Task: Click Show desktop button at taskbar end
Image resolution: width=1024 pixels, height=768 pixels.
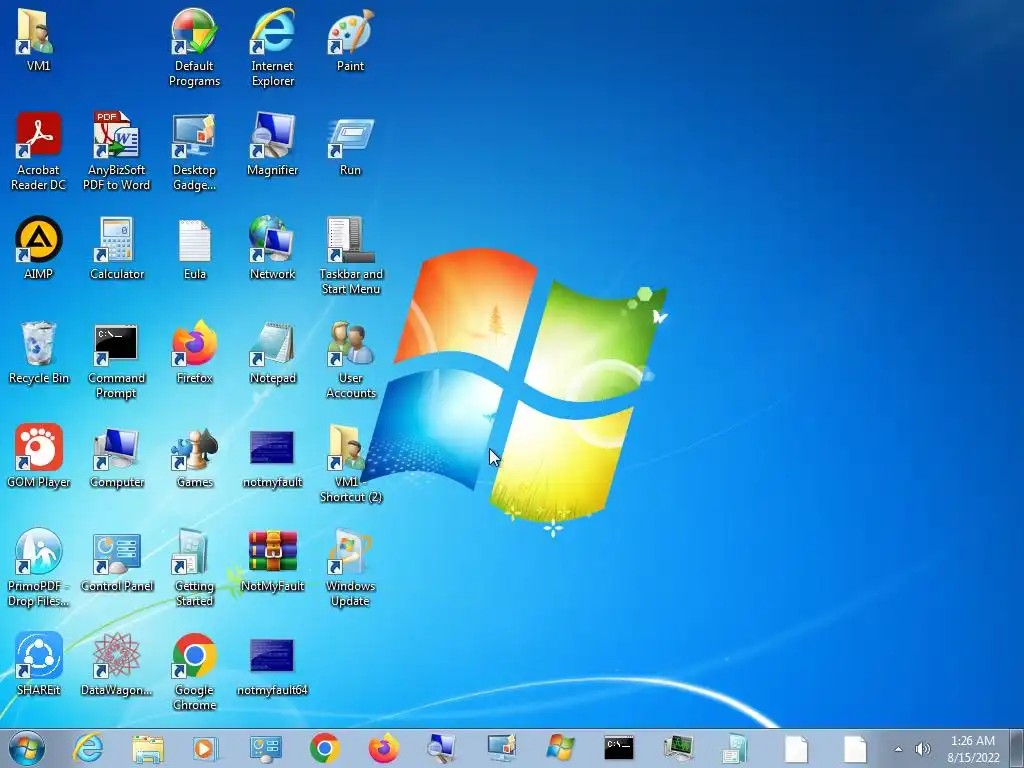Action: (x=1017, y=748)
